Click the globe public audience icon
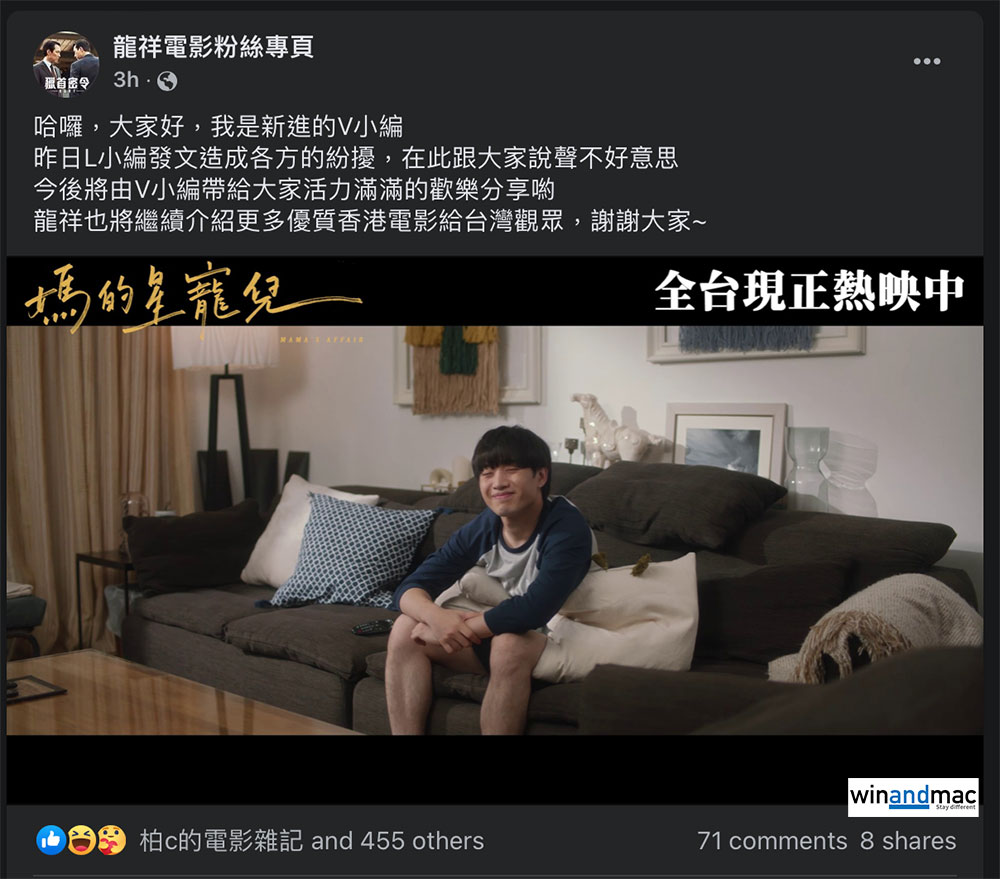Screen dimensions: 1000x879 click(167, 81)
